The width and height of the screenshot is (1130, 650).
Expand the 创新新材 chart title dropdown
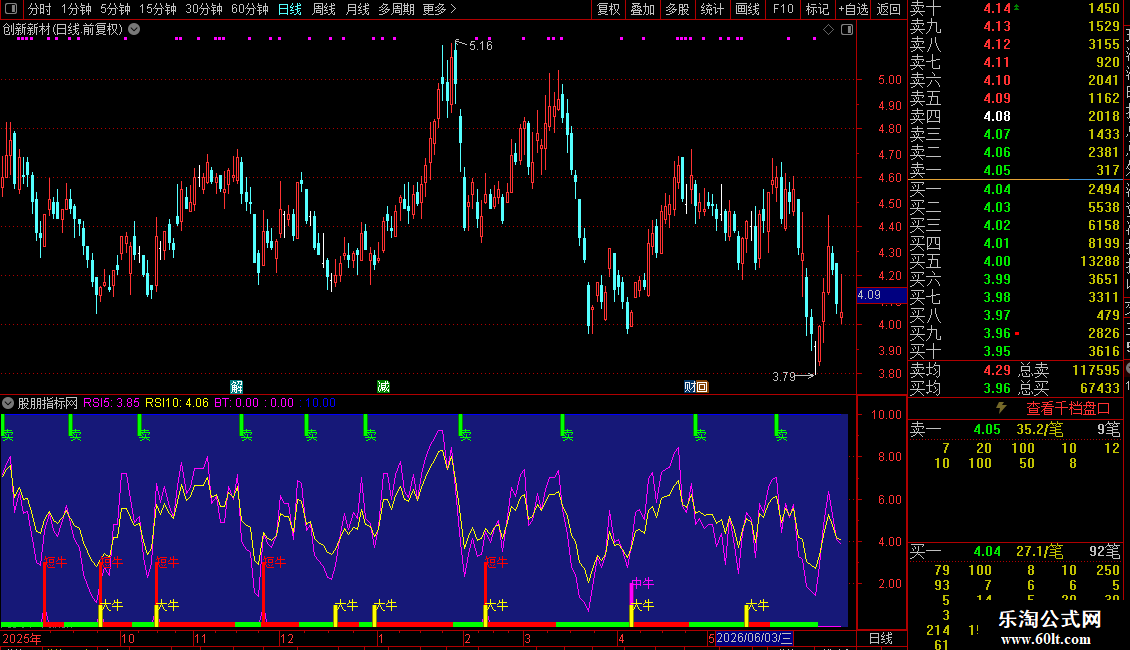(x=134, y=30)
